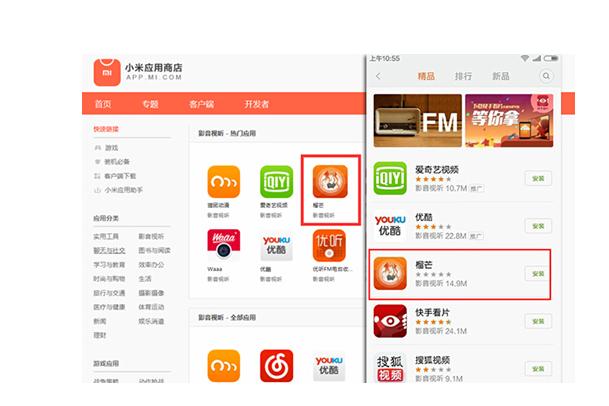
Task: Open the FM radio banner
Action: [418, 120]
